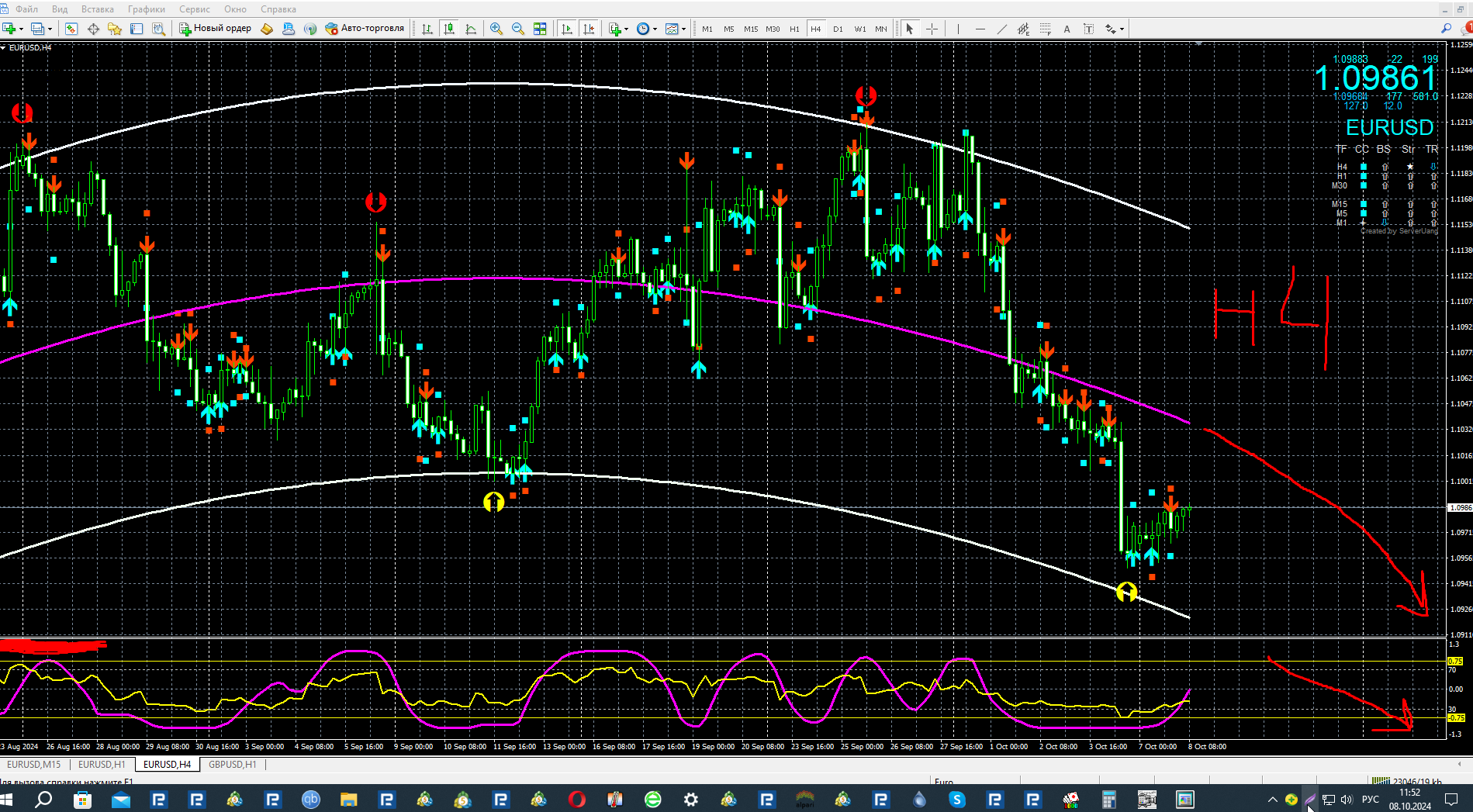Screen dimensions: 1473x812
Task: Select the horizontal line drawing tool
Action: coord(980,29)
